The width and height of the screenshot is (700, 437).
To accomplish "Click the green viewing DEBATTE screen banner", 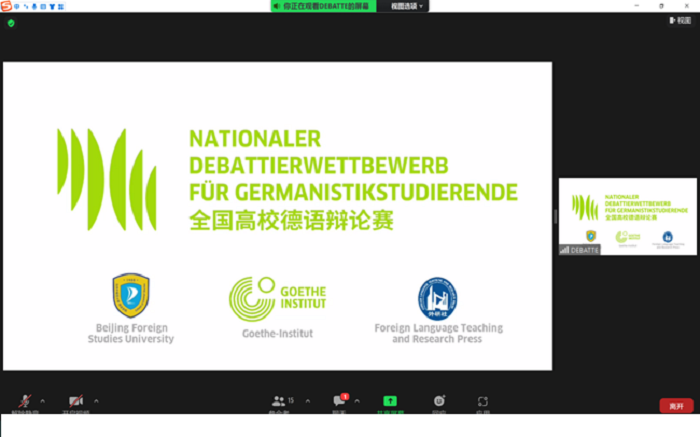I will [325, 6].
